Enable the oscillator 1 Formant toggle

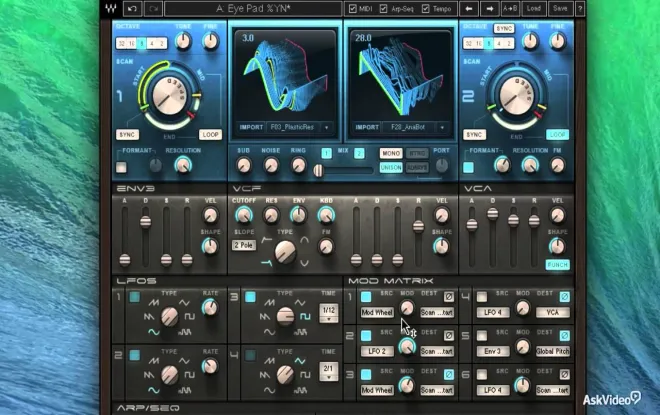[x=121, y=167]
